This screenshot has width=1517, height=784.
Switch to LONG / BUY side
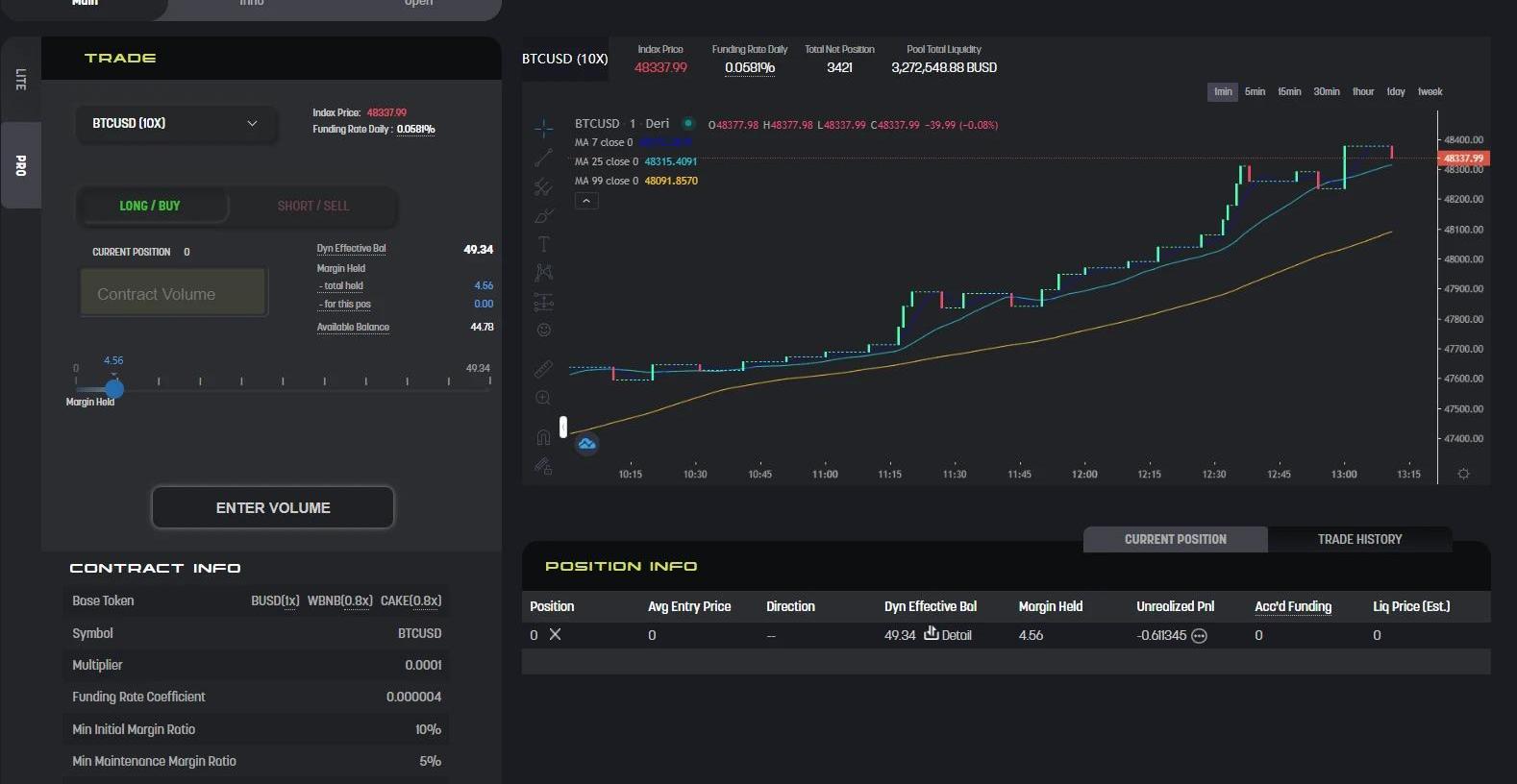click(x=150, y=206)
